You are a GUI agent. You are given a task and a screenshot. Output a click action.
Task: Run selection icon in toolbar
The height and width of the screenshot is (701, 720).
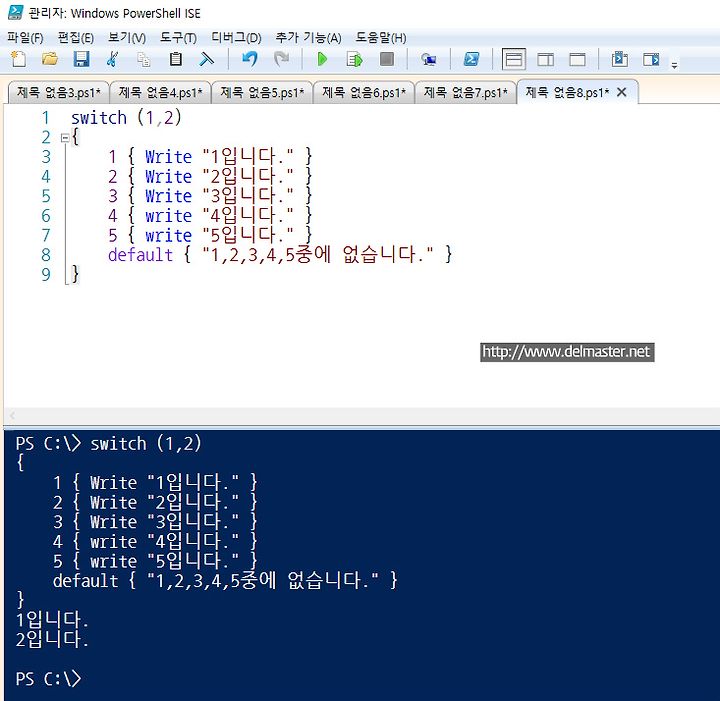coord(354,59)
